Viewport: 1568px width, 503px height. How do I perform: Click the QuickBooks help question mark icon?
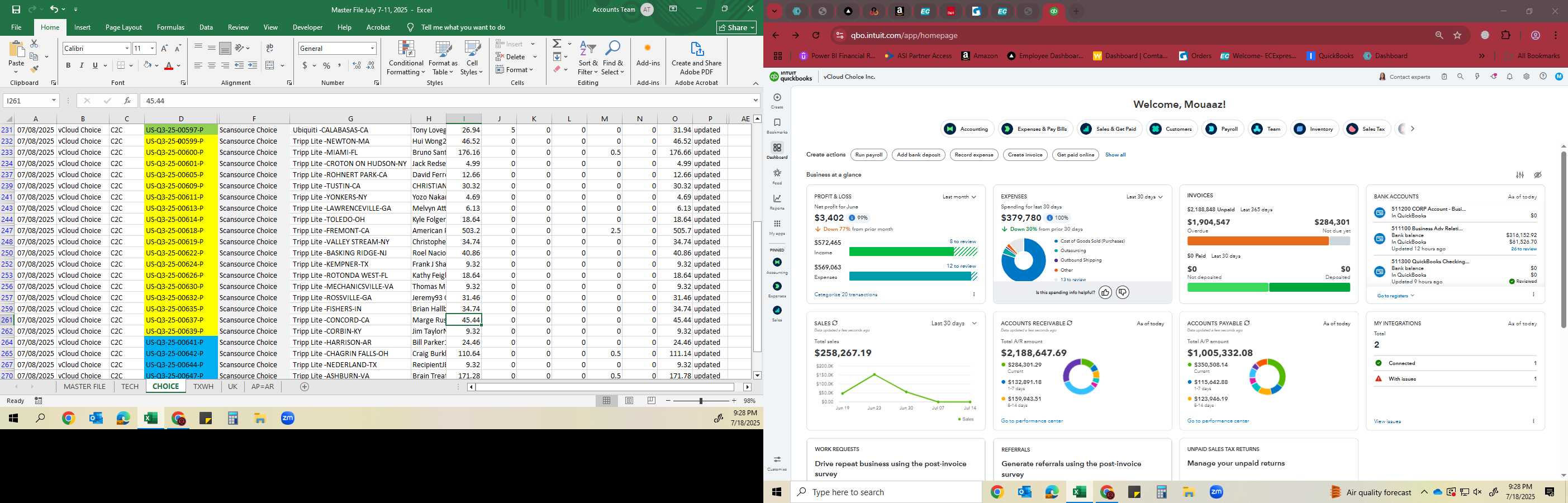point(1542,77)
